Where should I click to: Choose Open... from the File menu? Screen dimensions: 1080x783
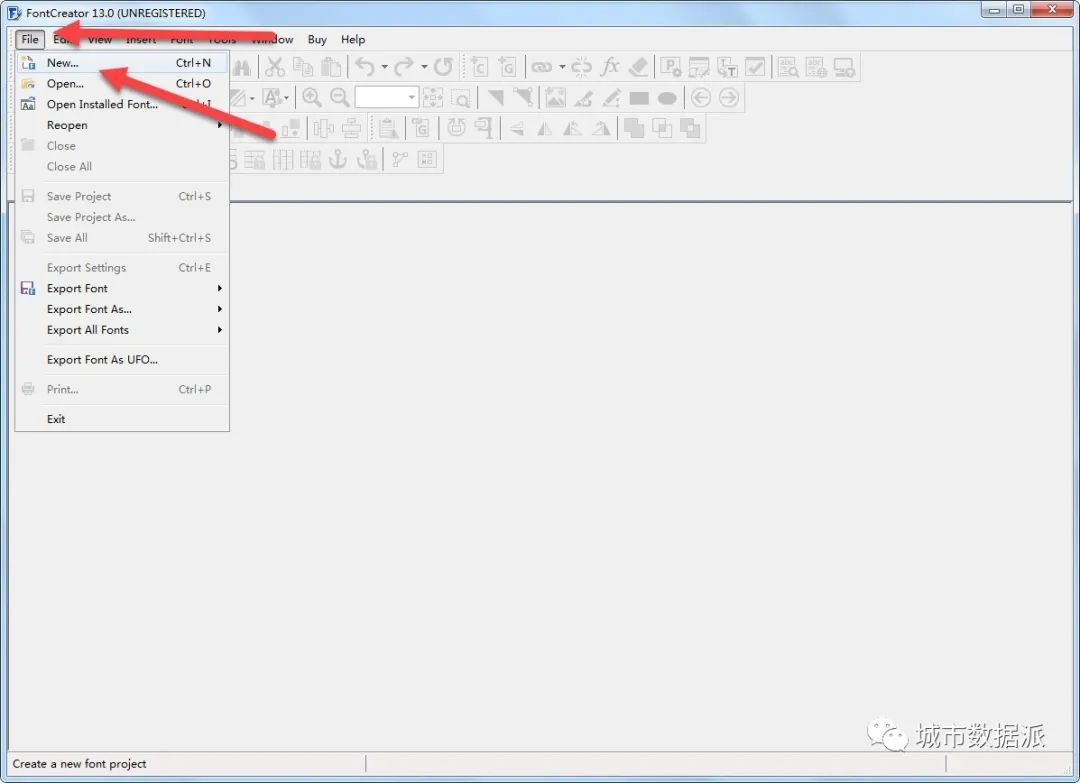tap(123, 83)
